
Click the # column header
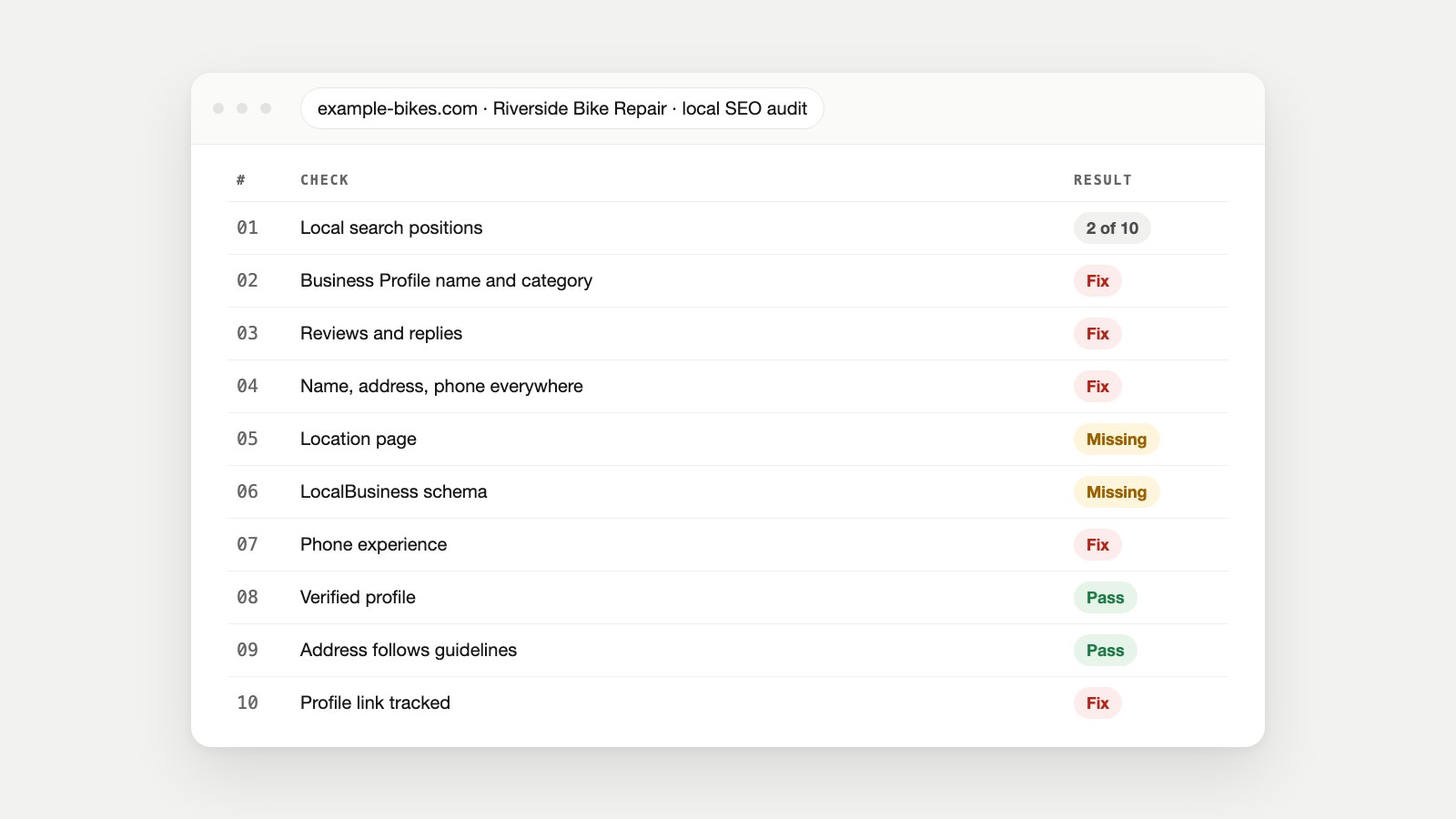click(x=241, y=180)
